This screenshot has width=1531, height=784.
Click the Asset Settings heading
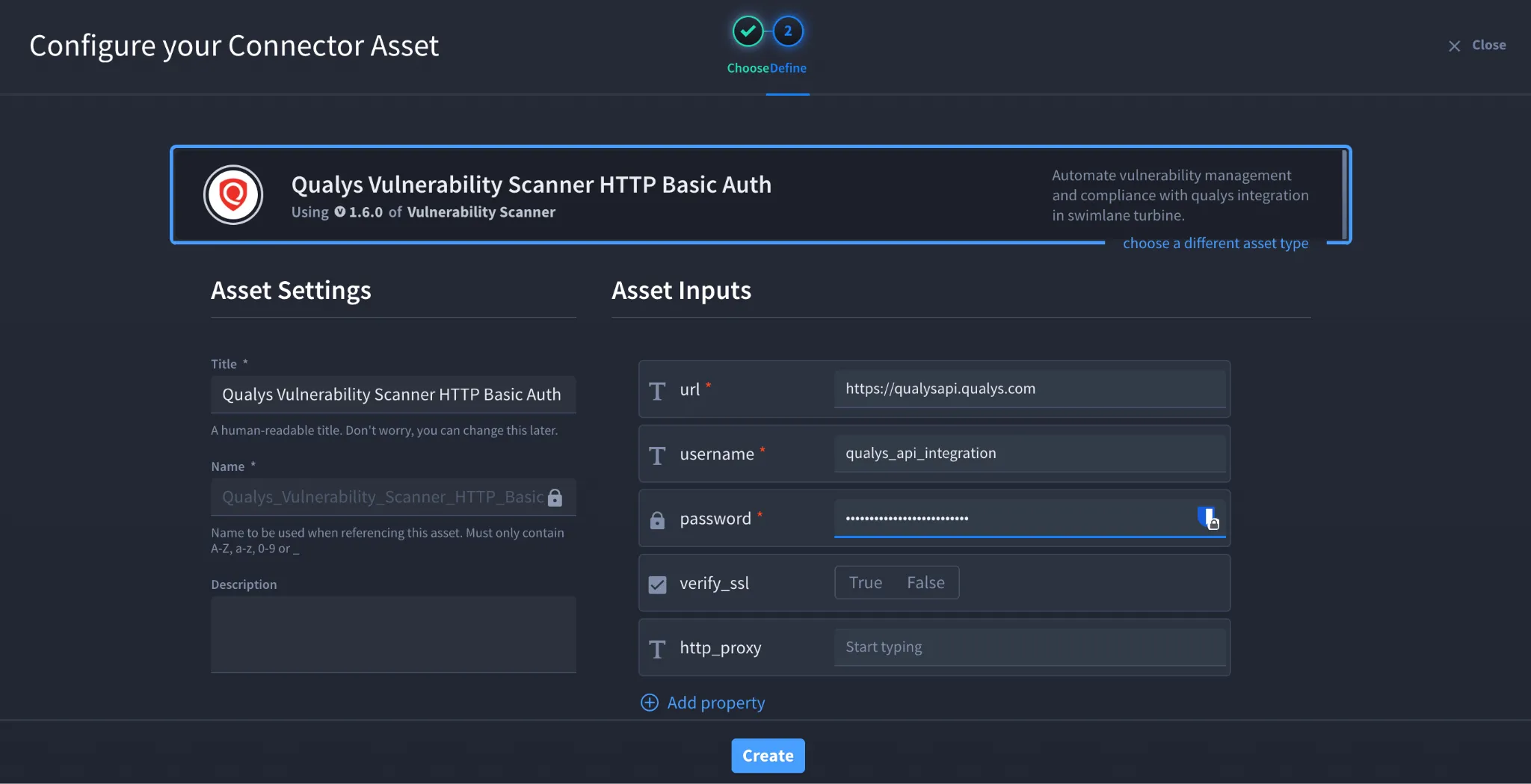tap(291, 291)
